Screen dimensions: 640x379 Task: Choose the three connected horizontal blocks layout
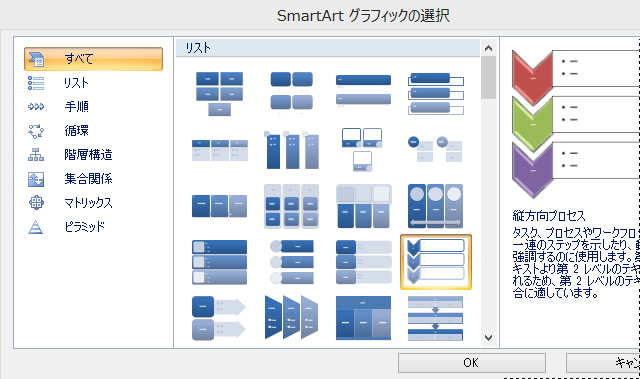click(220, 206)
